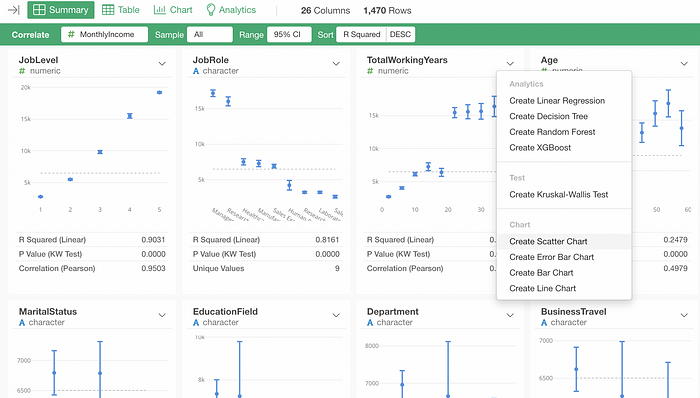Click the character type icon under BusinessTravel
Viewport: 700px width, 398px height.
[544, 323]
